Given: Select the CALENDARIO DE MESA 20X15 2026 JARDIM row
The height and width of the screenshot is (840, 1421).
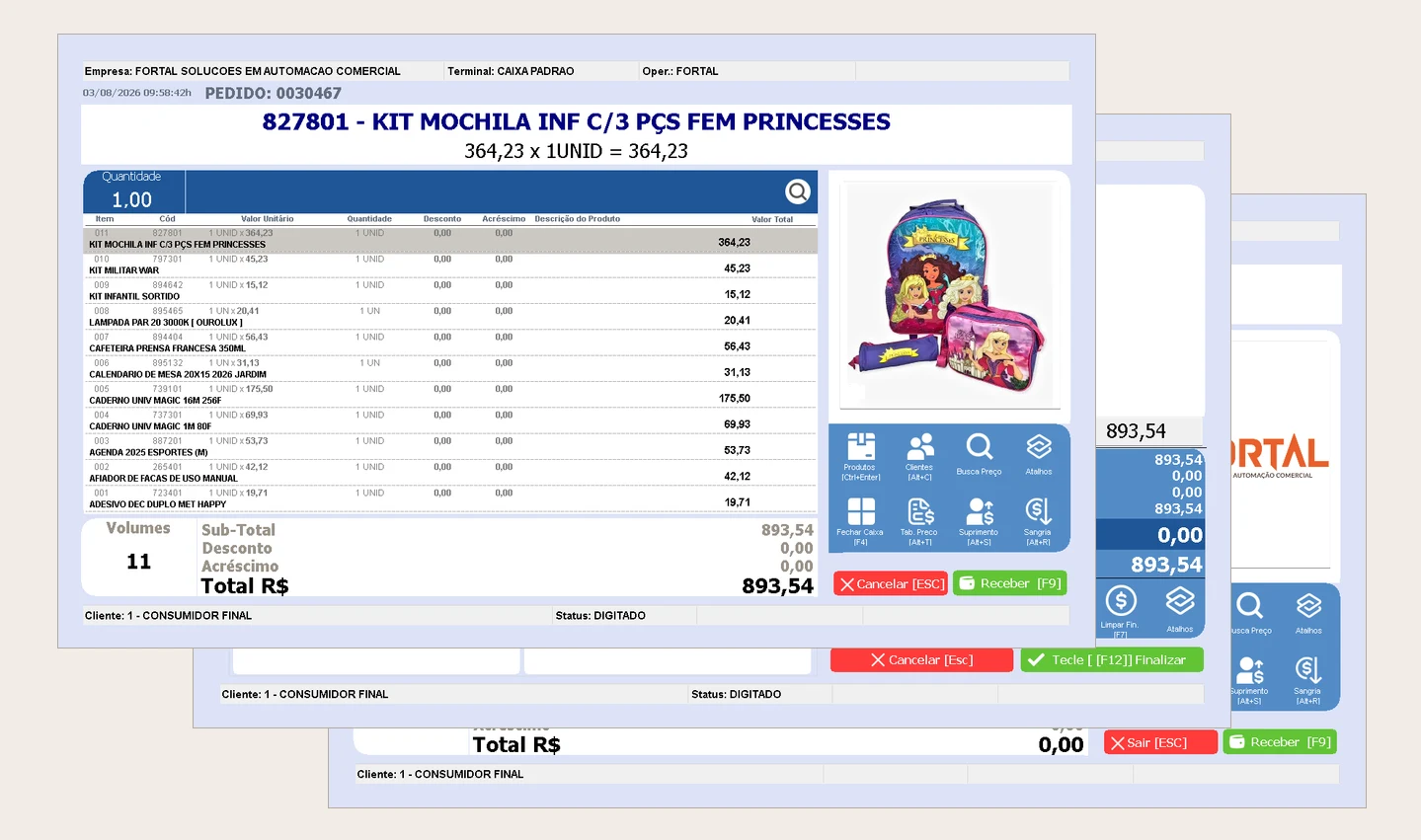Looking at the screenshot, I should pos(450,368).
